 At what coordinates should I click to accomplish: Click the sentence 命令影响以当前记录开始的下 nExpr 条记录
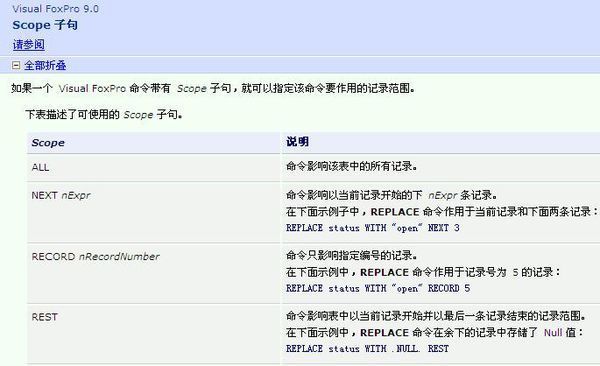click(x=391, y=195)
